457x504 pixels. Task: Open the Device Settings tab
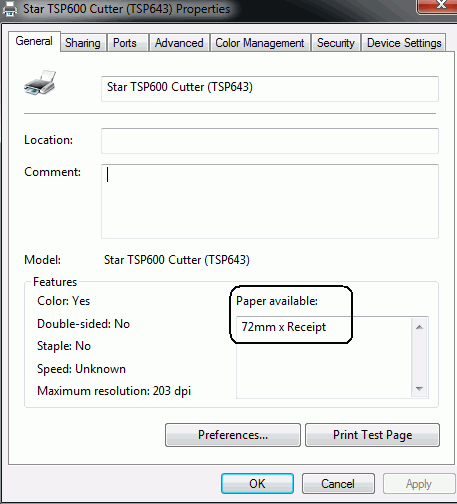[x=404, y=43]
